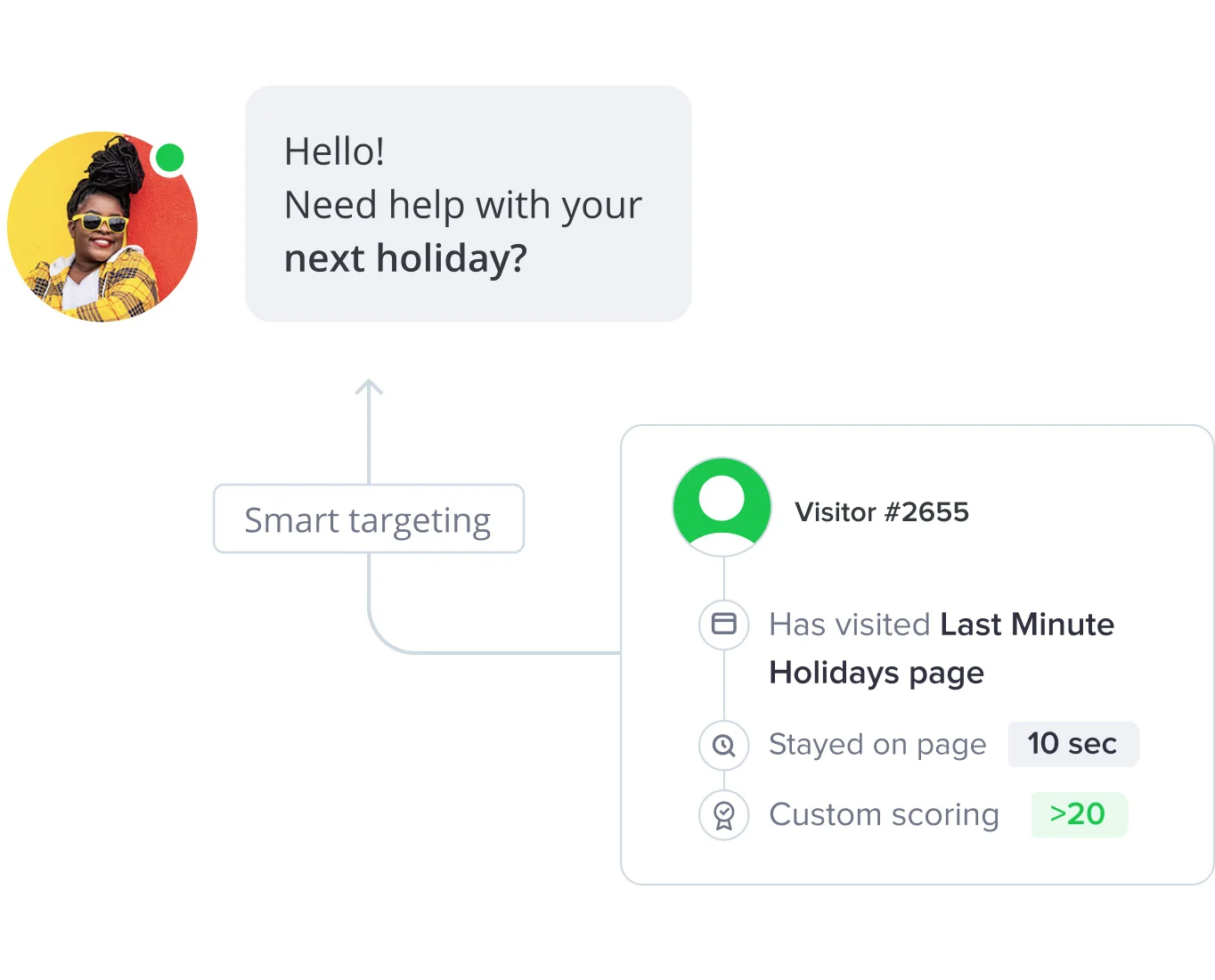Click the 'Has visited' condition text
This screenshot has height=980, width=1215.
tap(850, 625)
